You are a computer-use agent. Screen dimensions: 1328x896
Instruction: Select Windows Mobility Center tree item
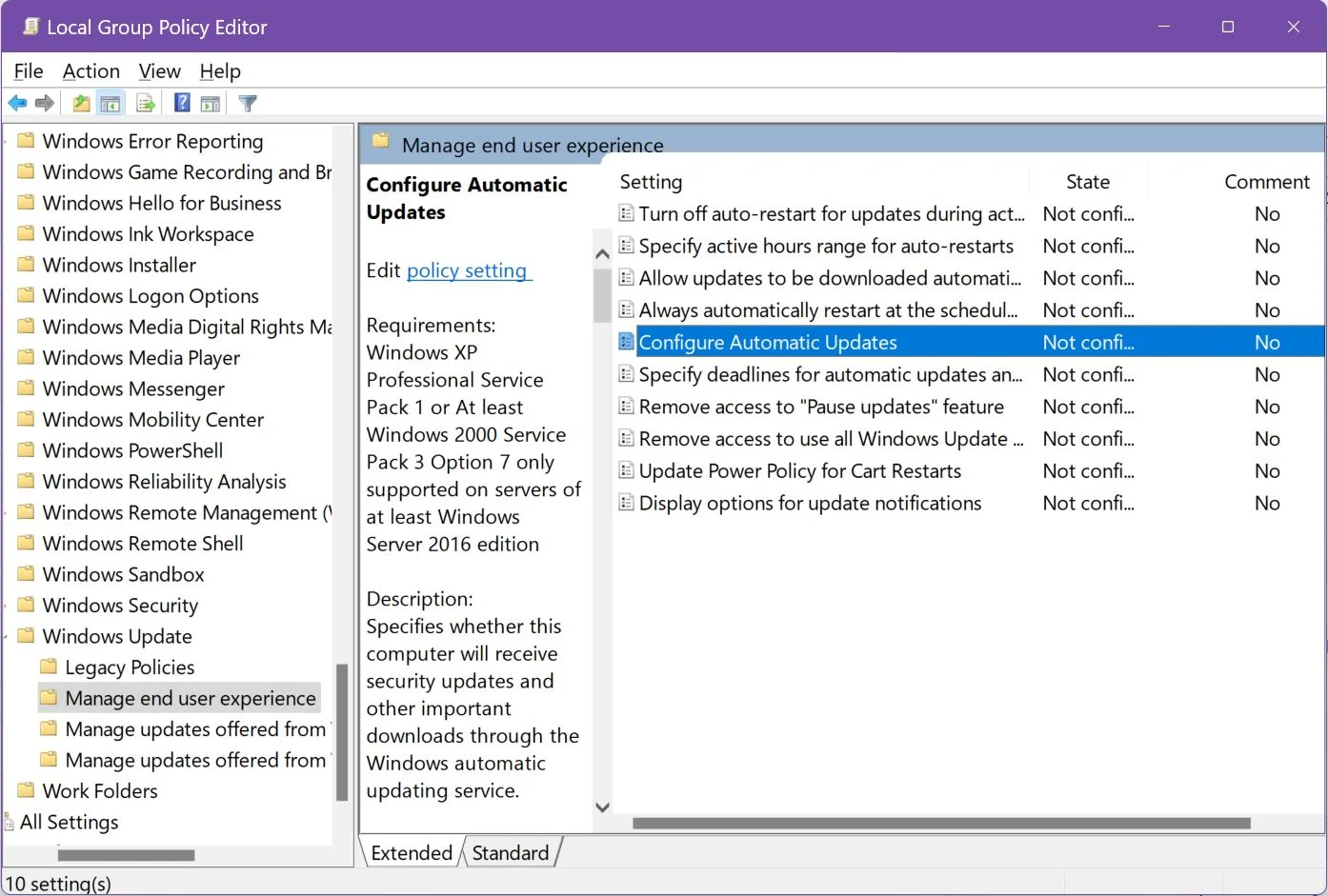coord(153,420)
